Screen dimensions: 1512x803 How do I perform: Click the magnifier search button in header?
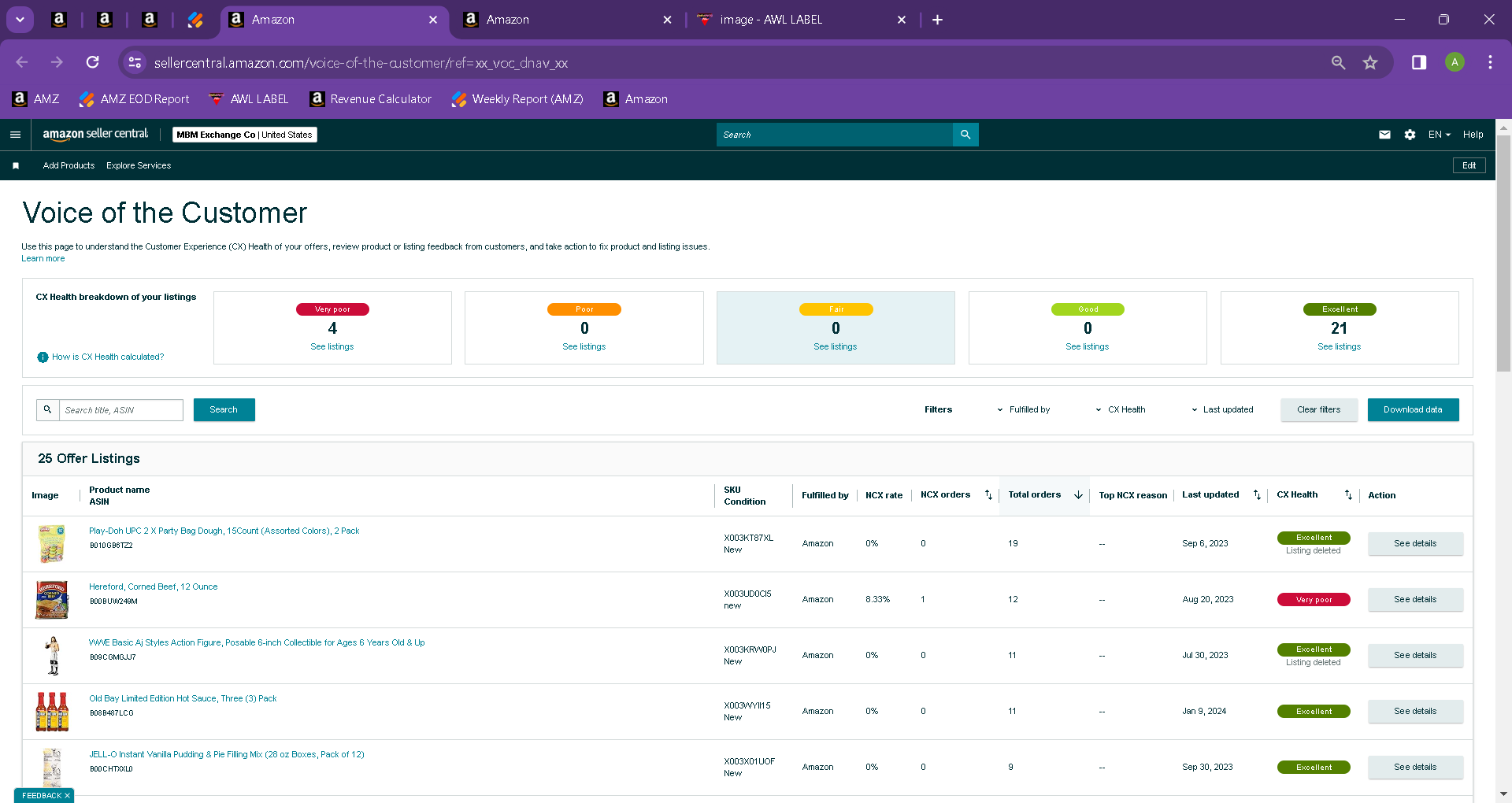[x=965, y=135]
